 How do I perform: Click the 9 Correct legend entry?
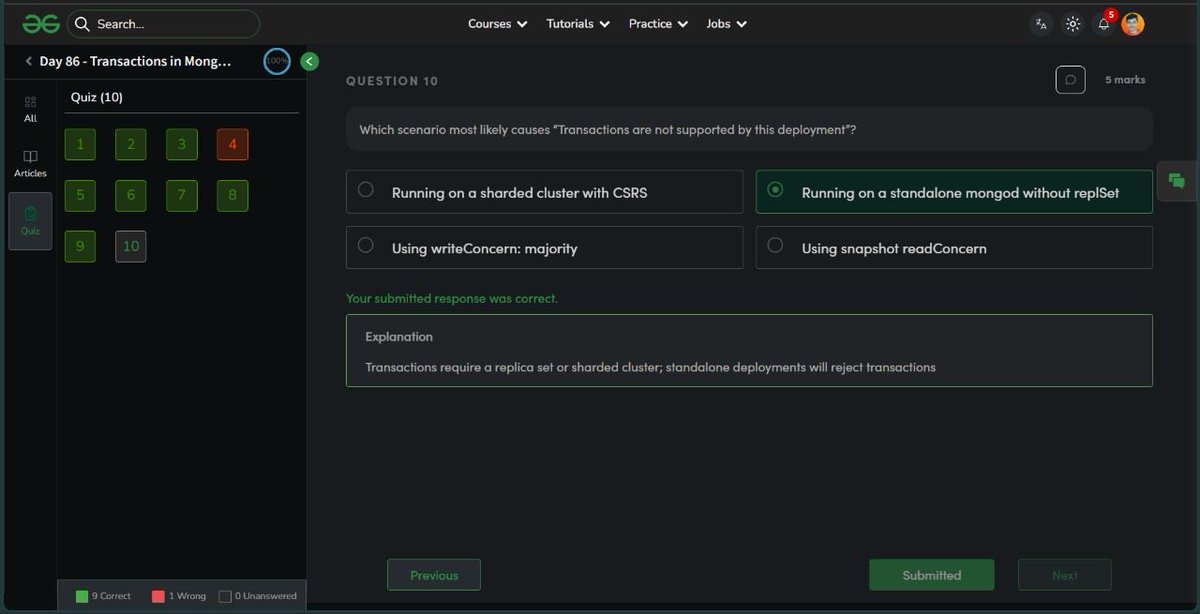coord(103,596)
